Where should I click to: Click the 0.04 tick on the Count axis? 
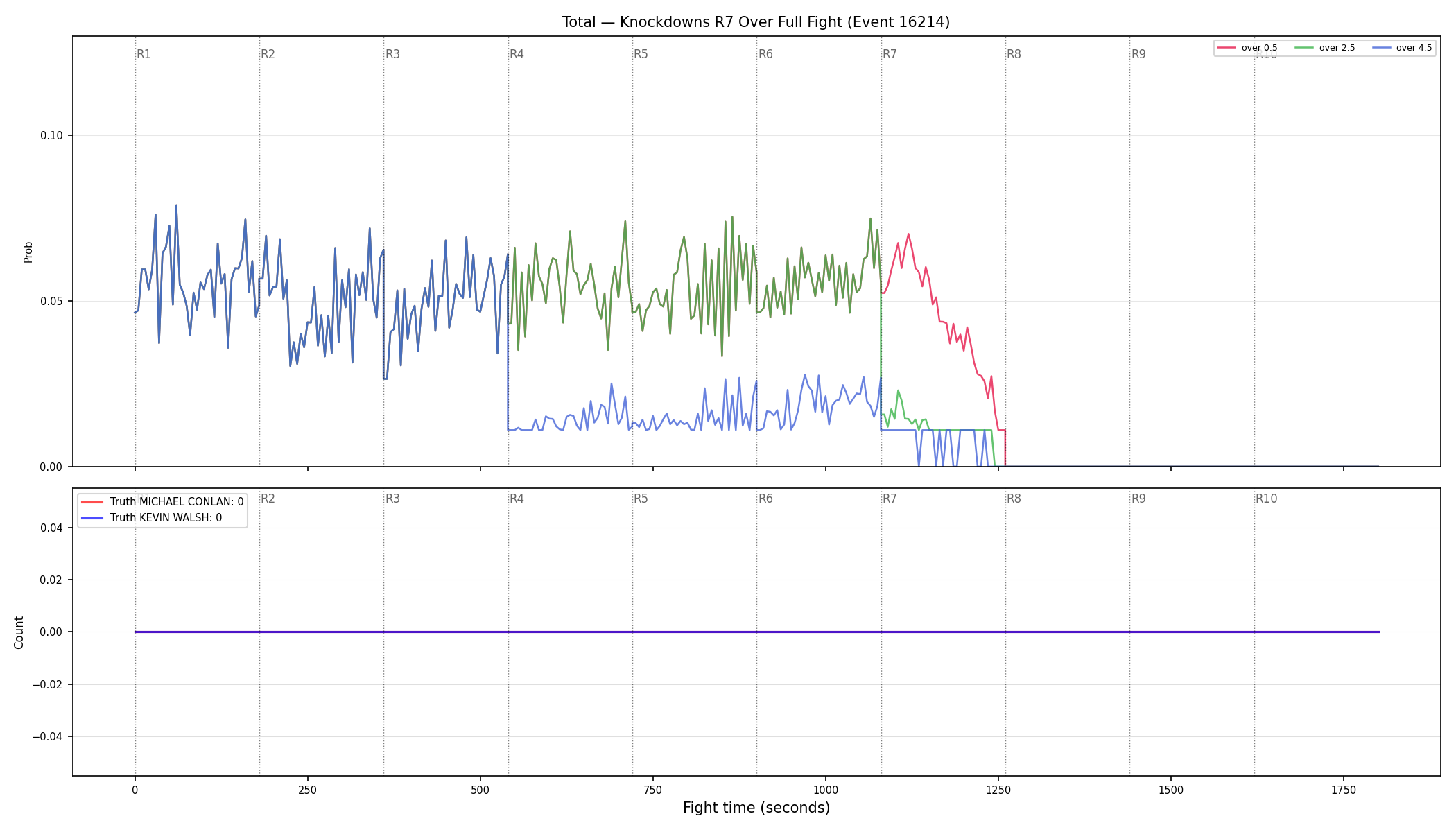(51, 528)
